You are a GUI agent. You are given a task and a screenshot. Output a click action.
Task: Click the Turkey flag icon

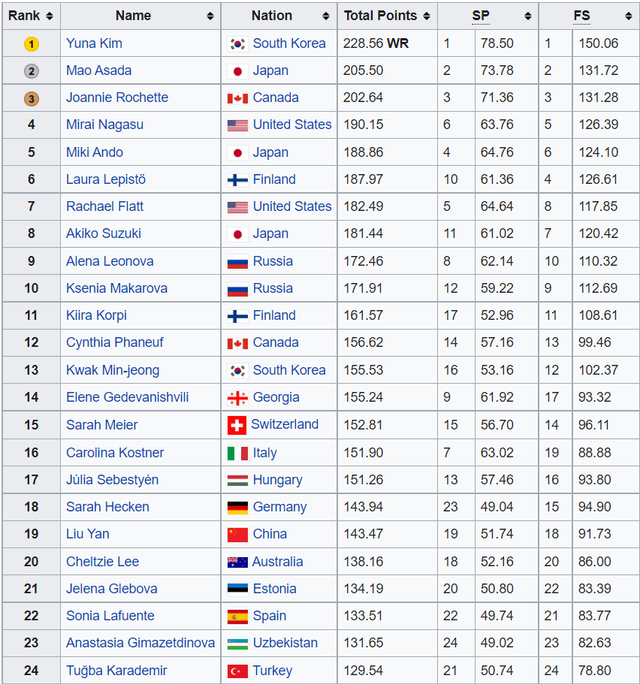237,671
